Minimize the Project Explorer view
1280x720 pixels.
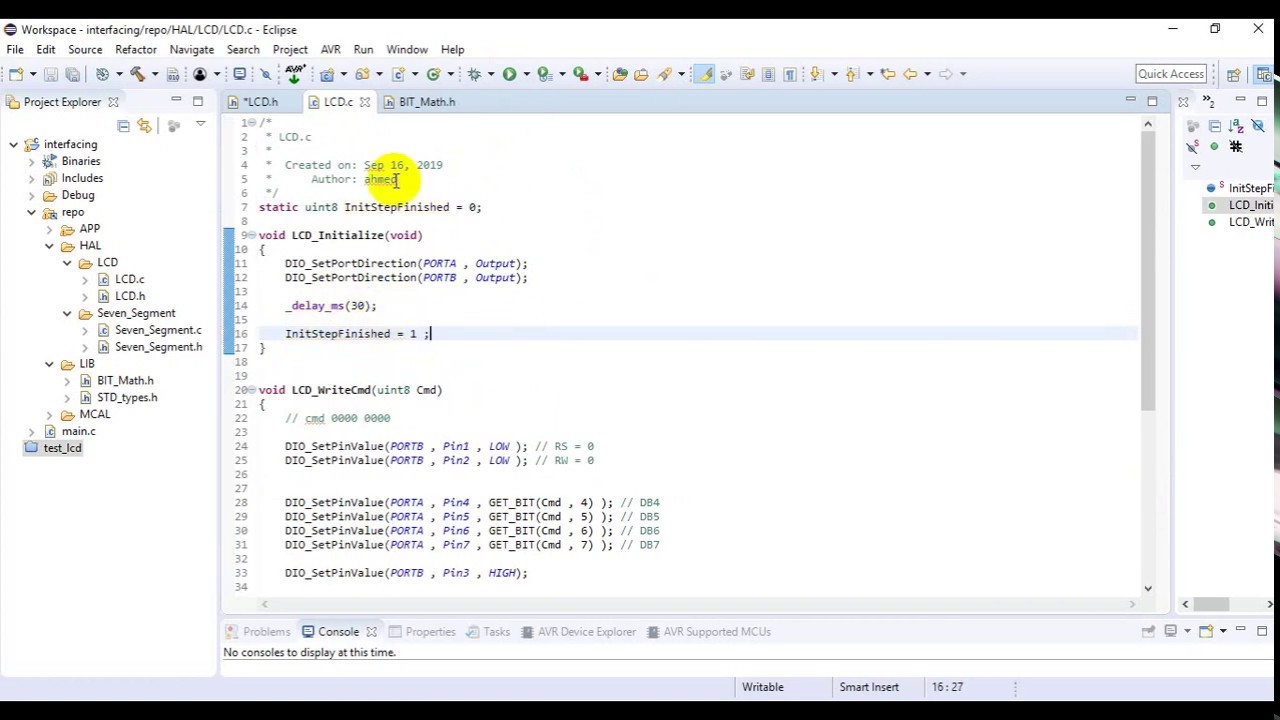pyautogui.click(x=176, y=101)
